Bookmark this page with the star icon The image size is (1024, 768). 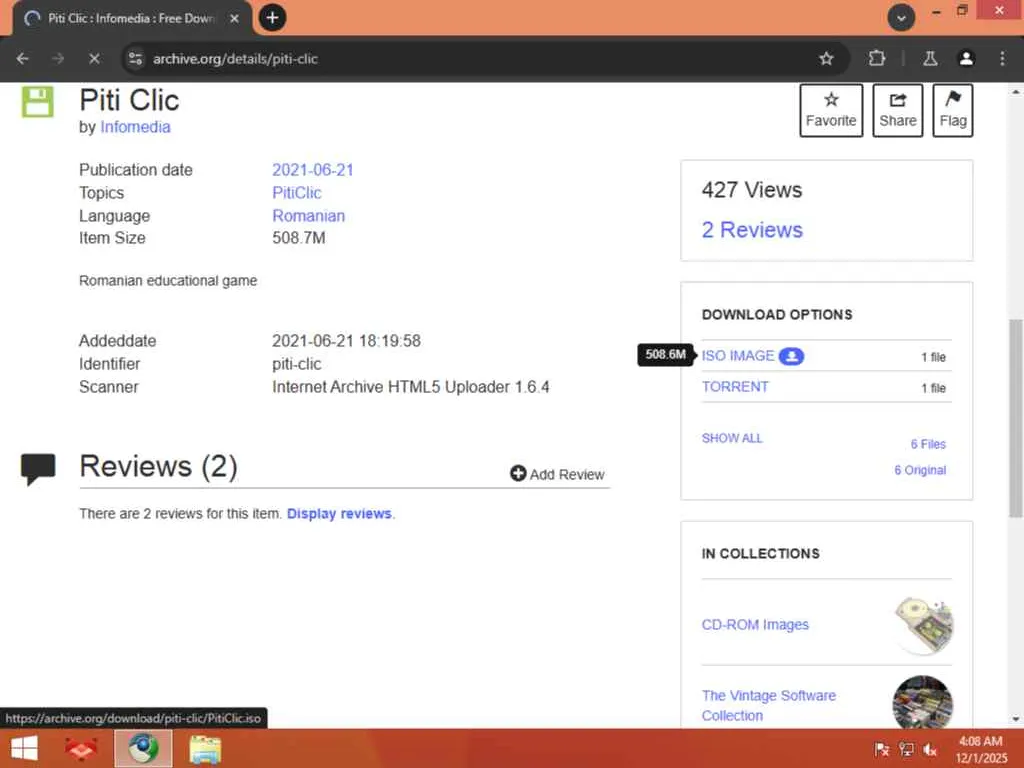(826, 59)
